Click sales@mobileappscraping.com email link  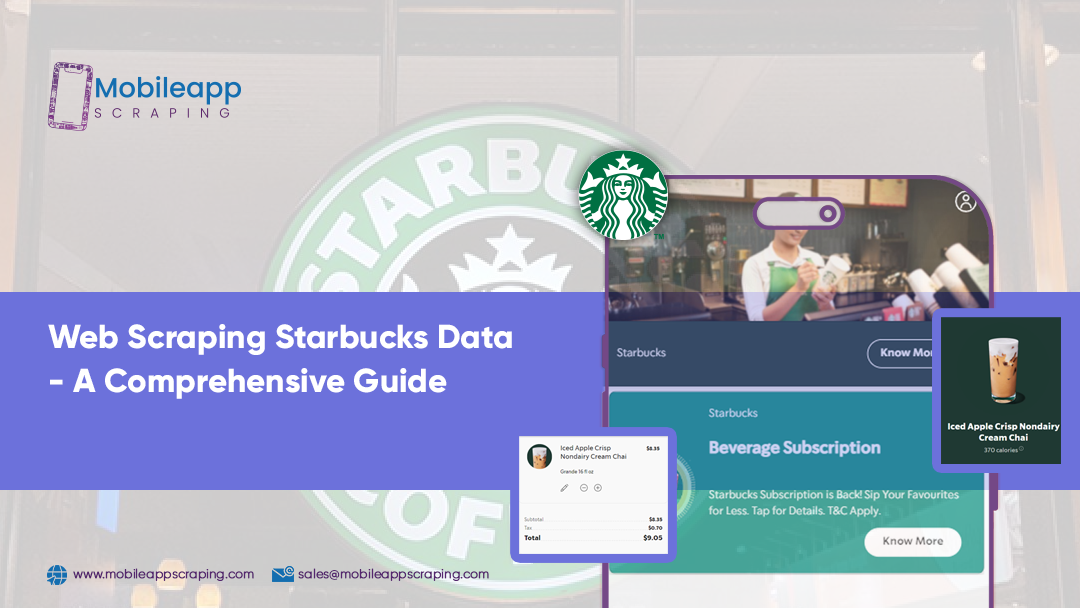tap(393, 574)
